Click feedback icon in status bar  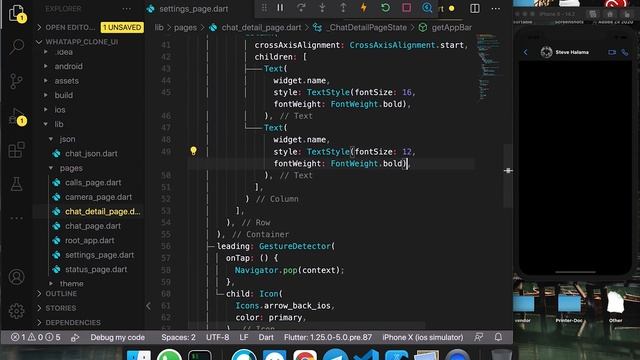click(x=478, y=337)
